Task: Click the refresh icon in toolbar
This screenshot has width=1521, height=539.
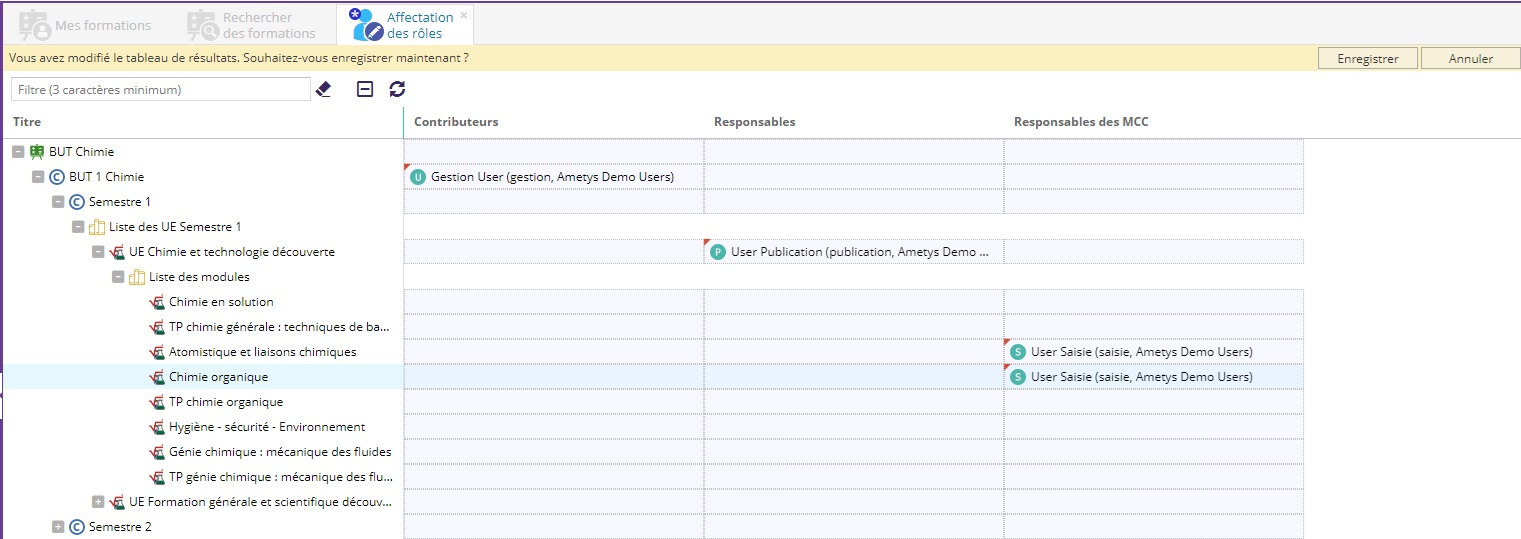Action: click(x=397, y=89)
